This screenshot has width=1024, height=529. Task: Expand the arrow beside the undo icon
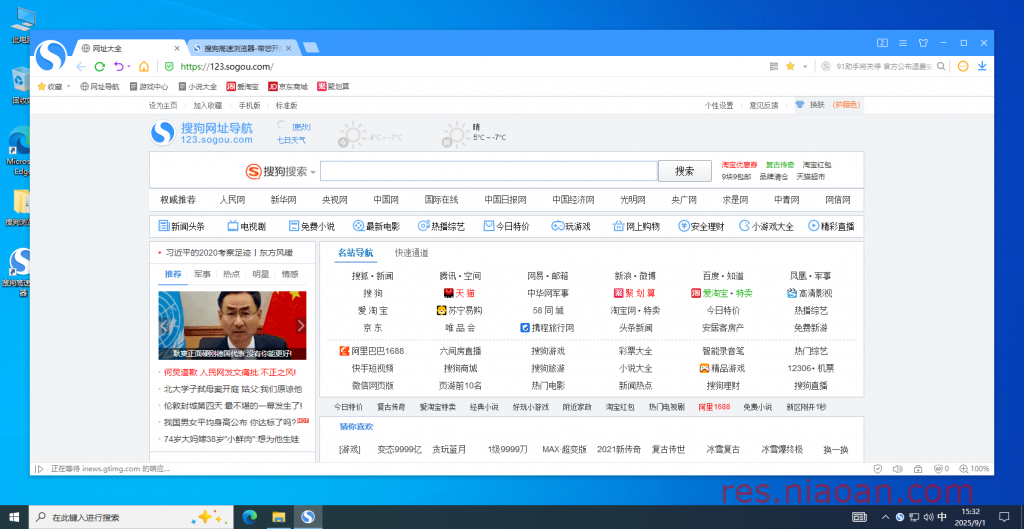point(129,67)
